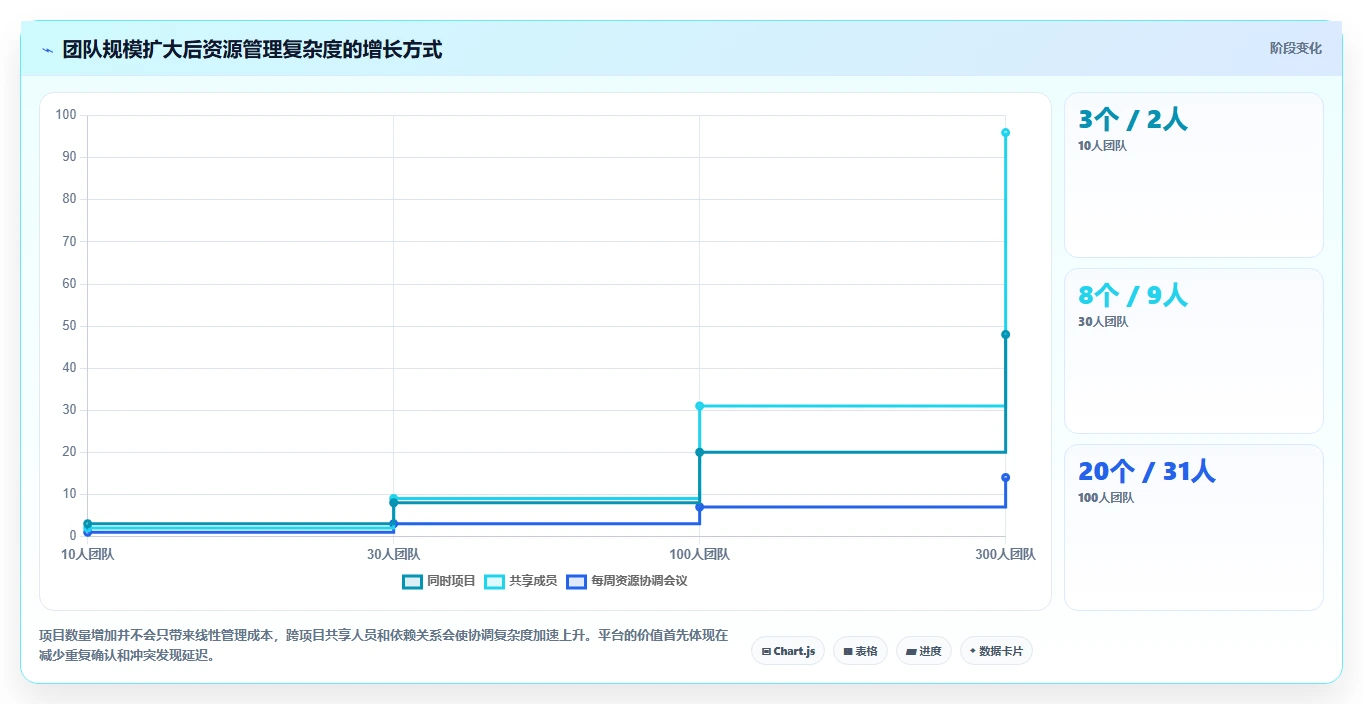Toggle the 每周资源协调会议 legend color box
The width and height of the screenshot is (1363, 704).
(x=577, y=581)
